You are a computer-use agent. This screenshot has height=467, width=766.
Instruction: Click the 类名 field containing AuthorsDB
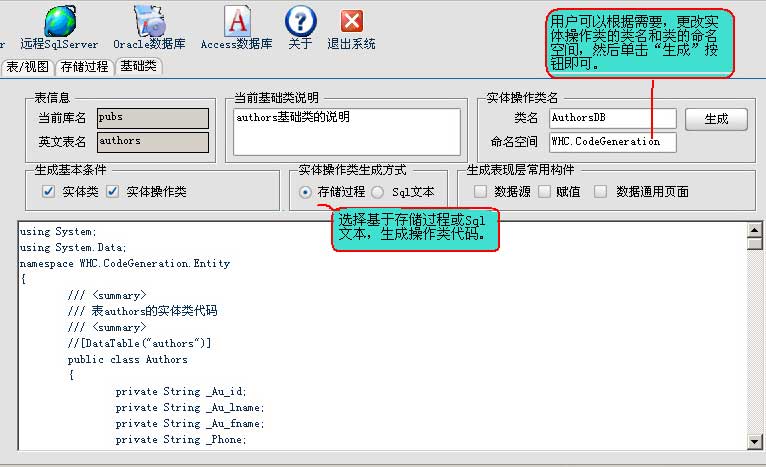pos(611,119)
